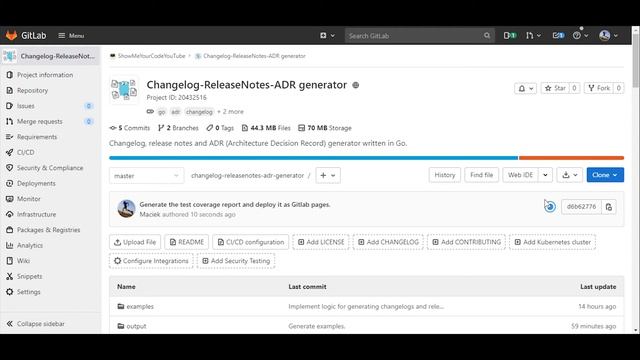Click the CI/CD rocket icon
The image size is (640, 360).
[9, 152]
